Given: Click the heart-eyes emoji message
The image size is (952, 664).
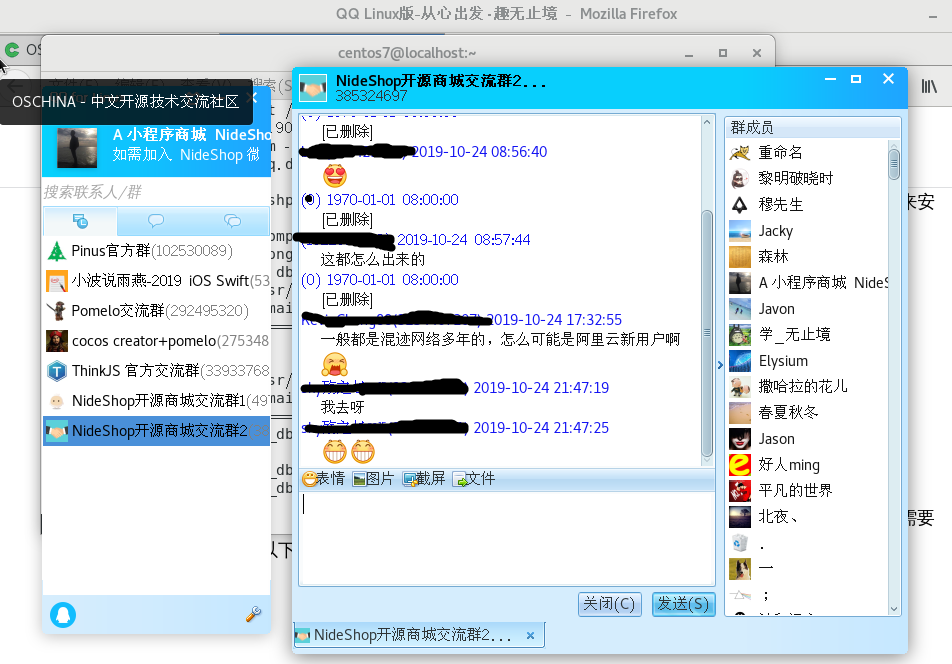Looking at the screenshot, I should [x=335, y=175].
